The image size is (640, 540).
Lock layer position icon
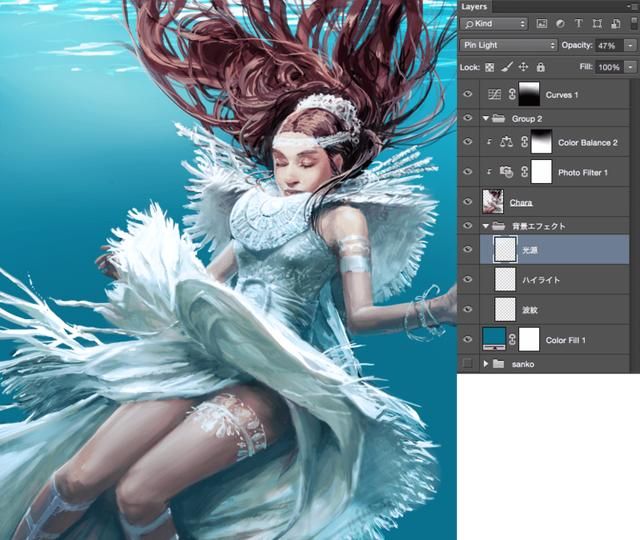tap(523, 67)
